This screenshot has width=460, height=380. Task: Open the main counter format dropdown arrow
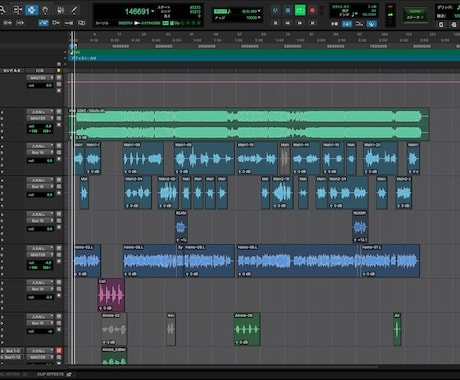coord(153,11)
